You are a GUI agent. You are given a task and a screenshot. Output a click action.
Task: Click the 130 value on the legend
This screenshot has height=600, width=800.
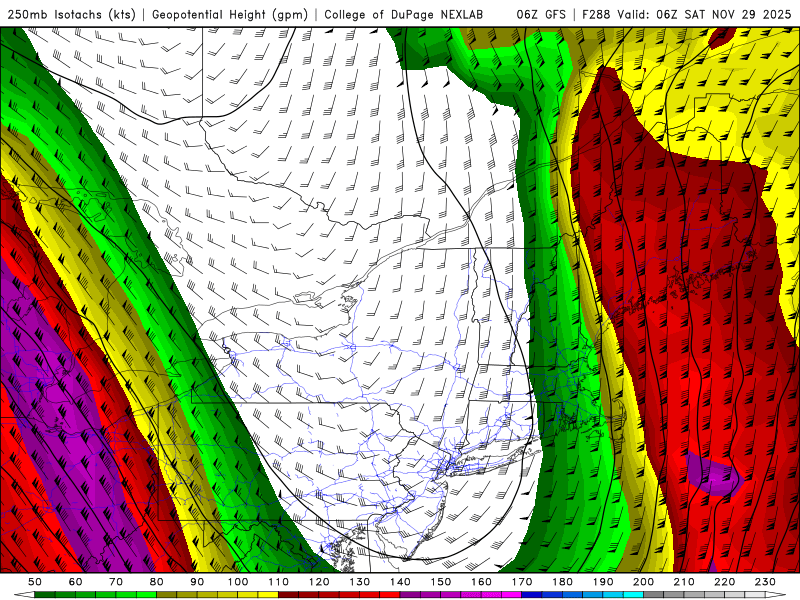tap(360, 582)
